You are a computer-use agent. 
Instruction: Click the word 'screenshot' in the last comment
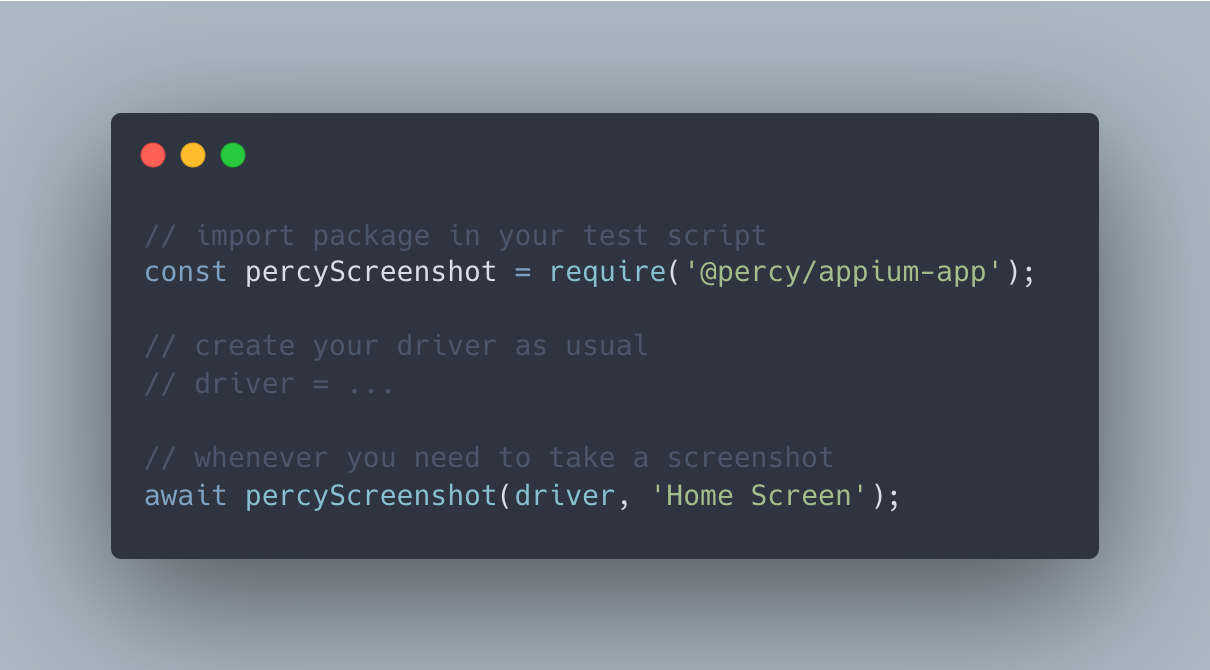point(750,458)
